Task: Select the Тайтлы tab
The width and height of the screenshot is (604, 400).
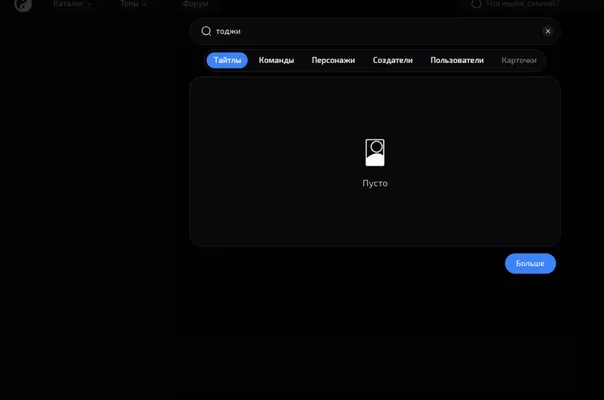Action: point(227,60)
